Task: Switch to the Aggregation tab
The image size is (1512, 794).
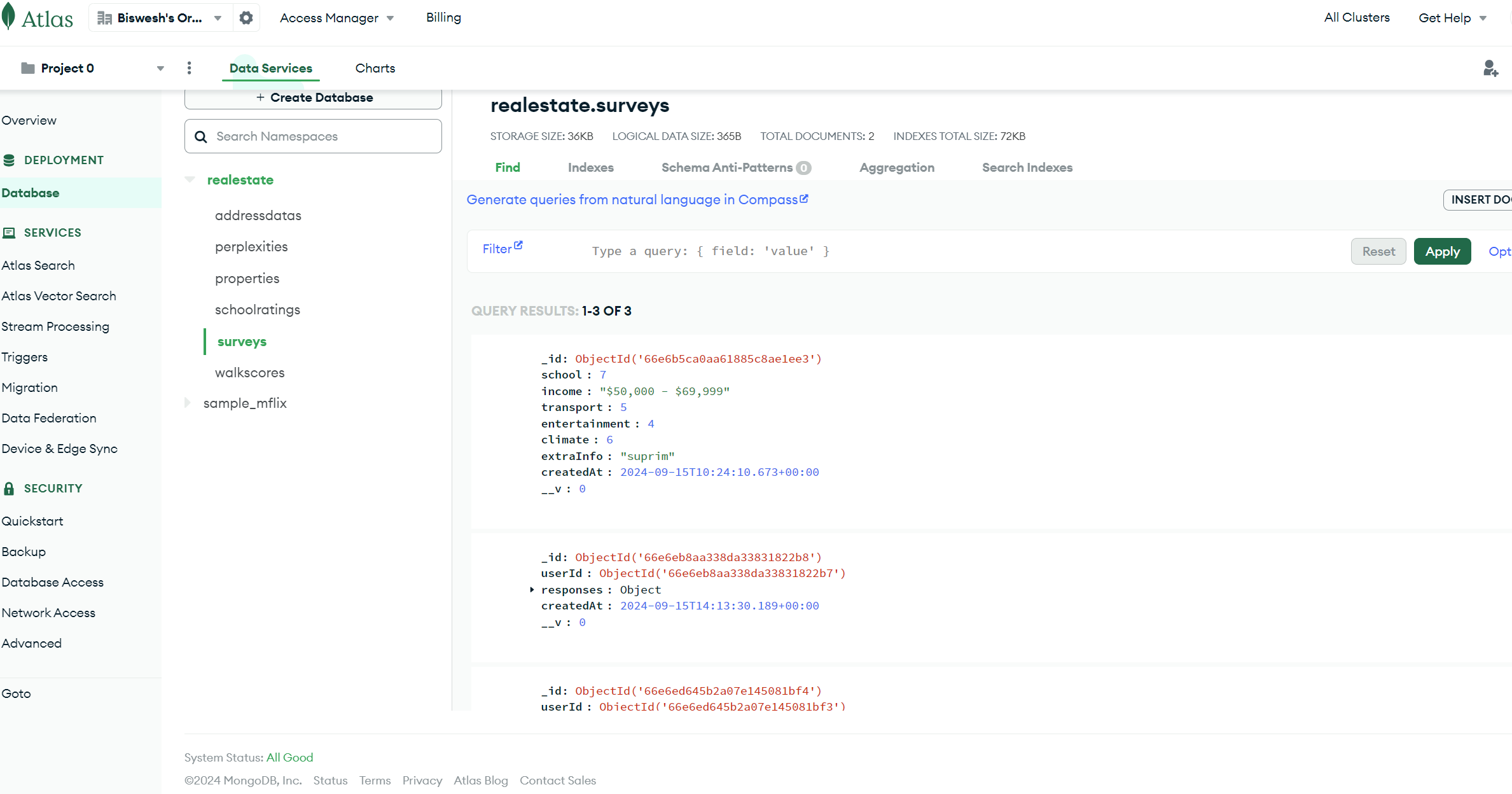Action: [896, 167]
